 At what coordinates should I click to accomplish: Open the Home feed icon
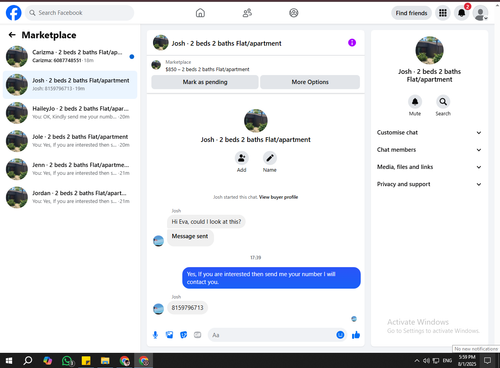coord(200,13)
